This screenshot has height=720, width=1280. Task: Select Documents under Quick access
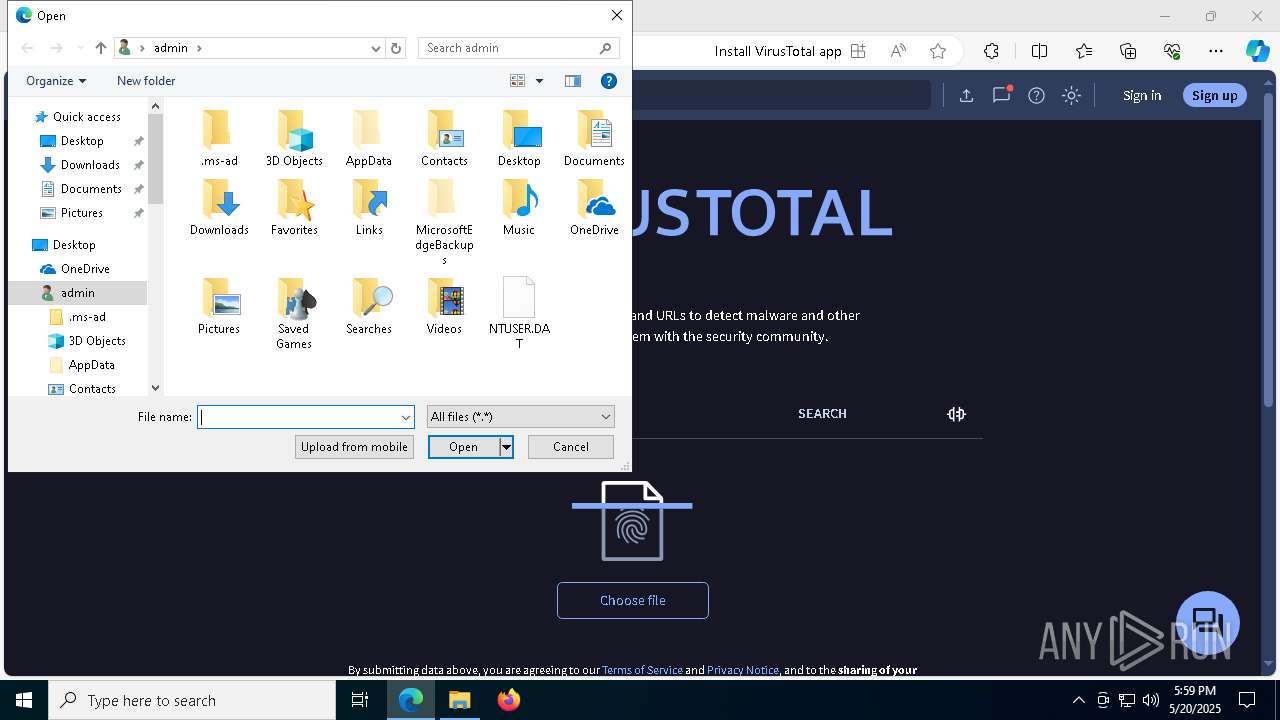click(91, 189)
